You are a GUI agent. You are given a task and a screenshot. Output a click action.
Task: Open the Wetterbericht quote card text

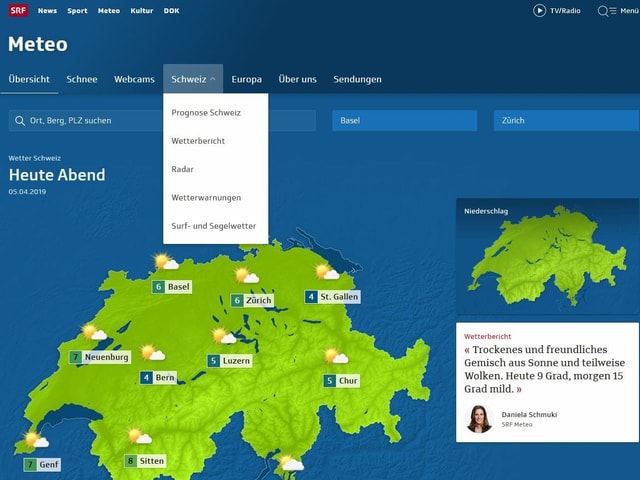(544, 369)
